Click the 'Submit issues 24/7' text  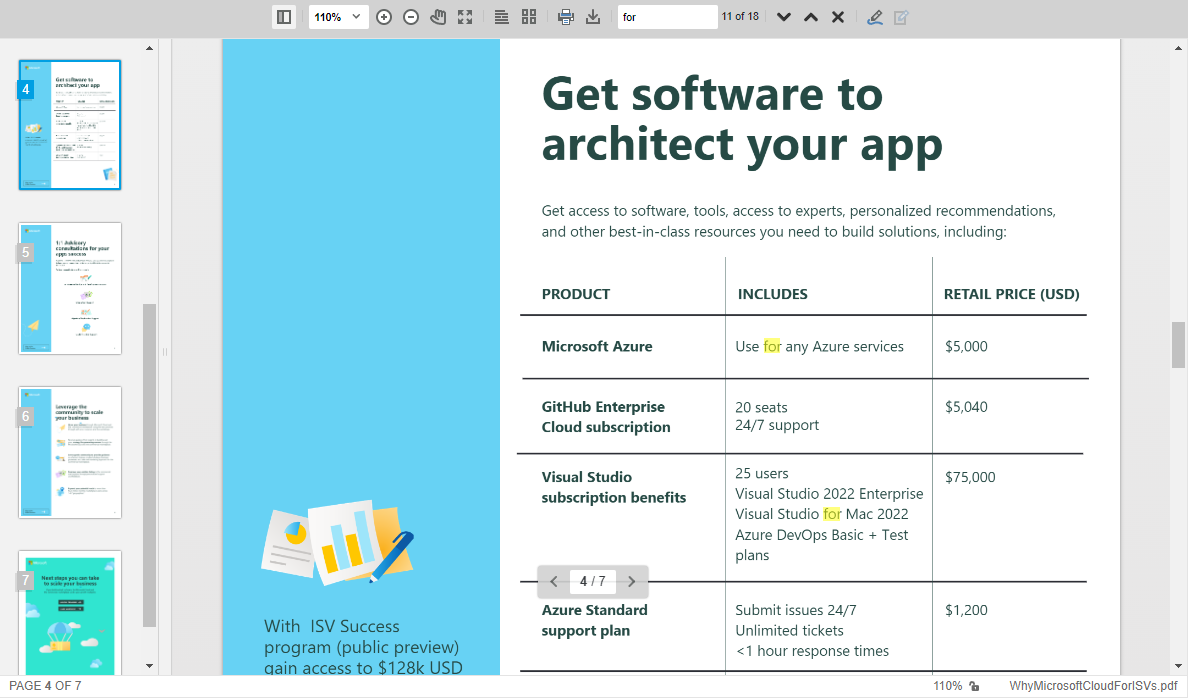coord(796,610)
